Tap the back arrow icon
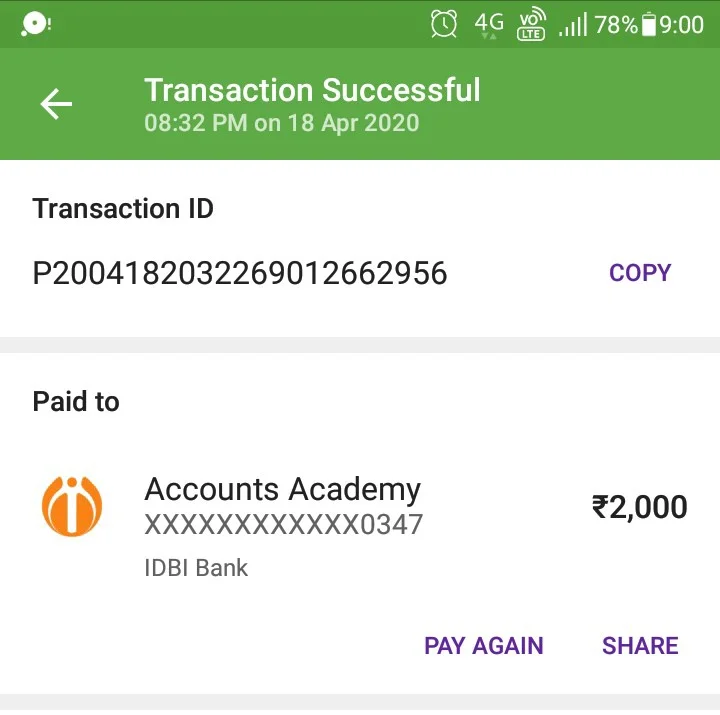Image resolution: width=720 pixels, height=715 pixels. click(56, 104)
